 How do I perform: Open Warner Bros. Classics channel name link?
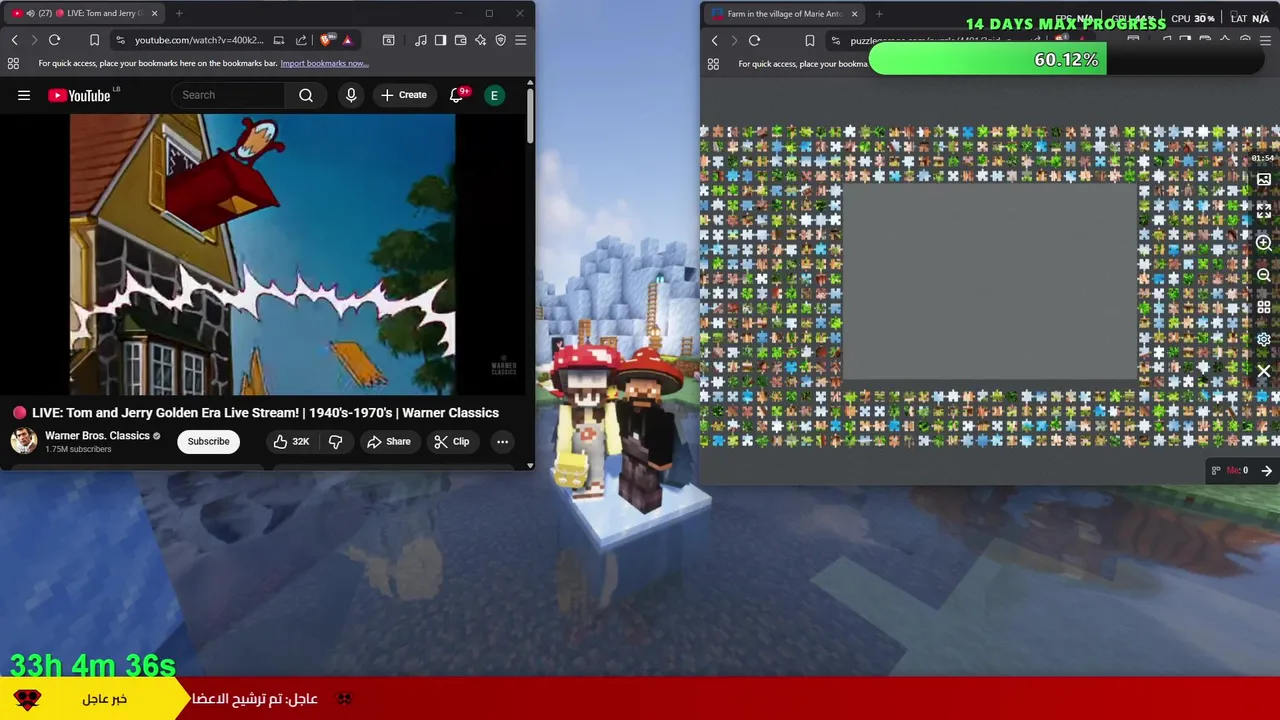tap(97, 436)
